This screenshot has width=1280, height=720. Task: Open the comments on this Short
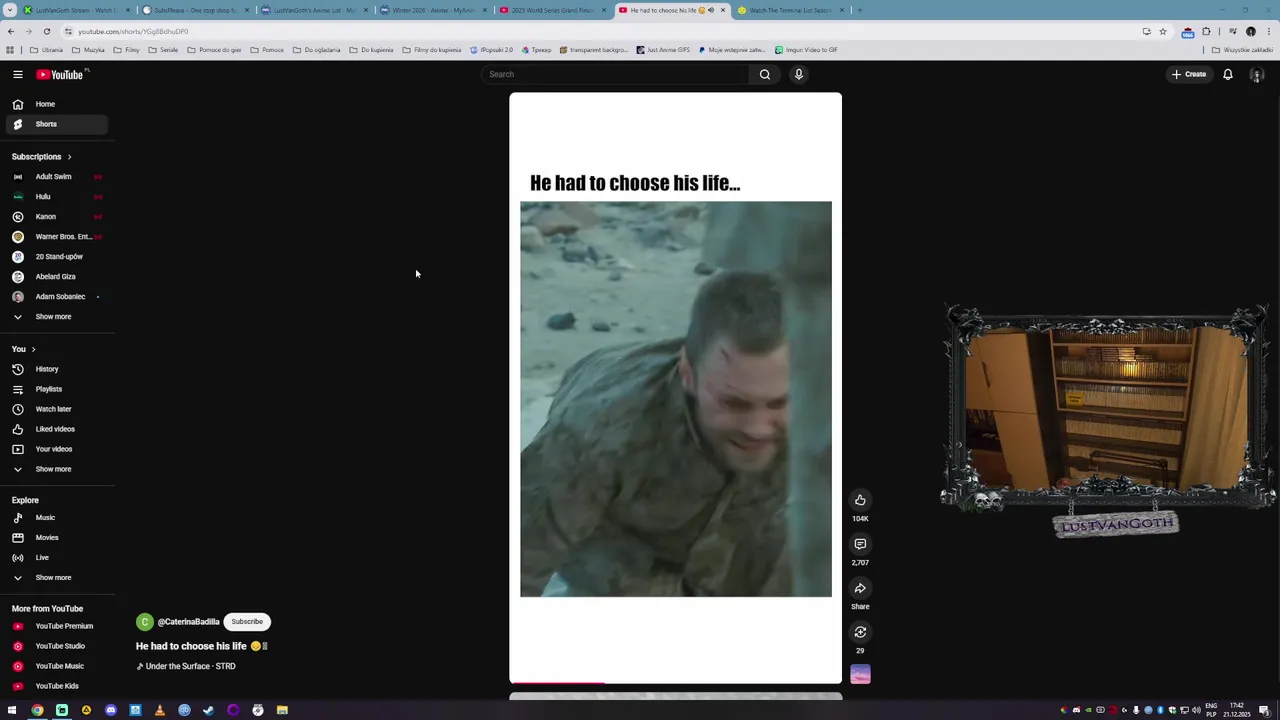point(860,544)
